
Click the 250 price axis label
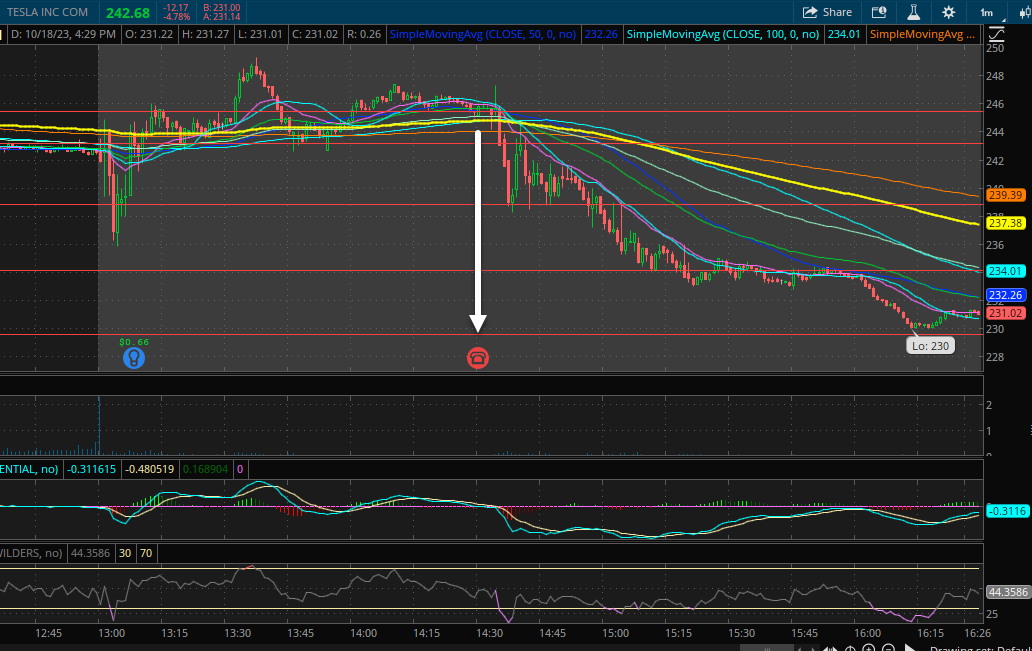[995, 48]
